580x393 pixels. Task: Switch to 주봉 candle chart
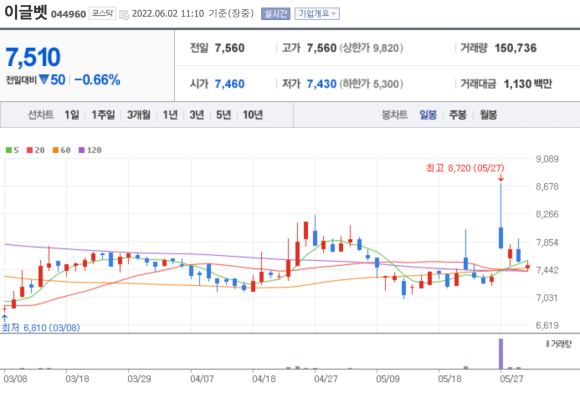(458, 115)
